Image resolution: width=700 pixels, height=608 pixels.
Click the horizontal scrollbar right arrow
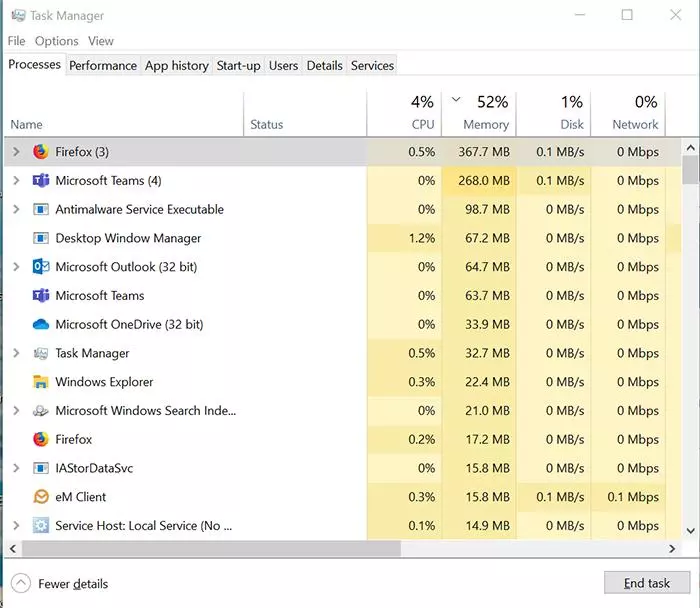(x=672, y=549)
